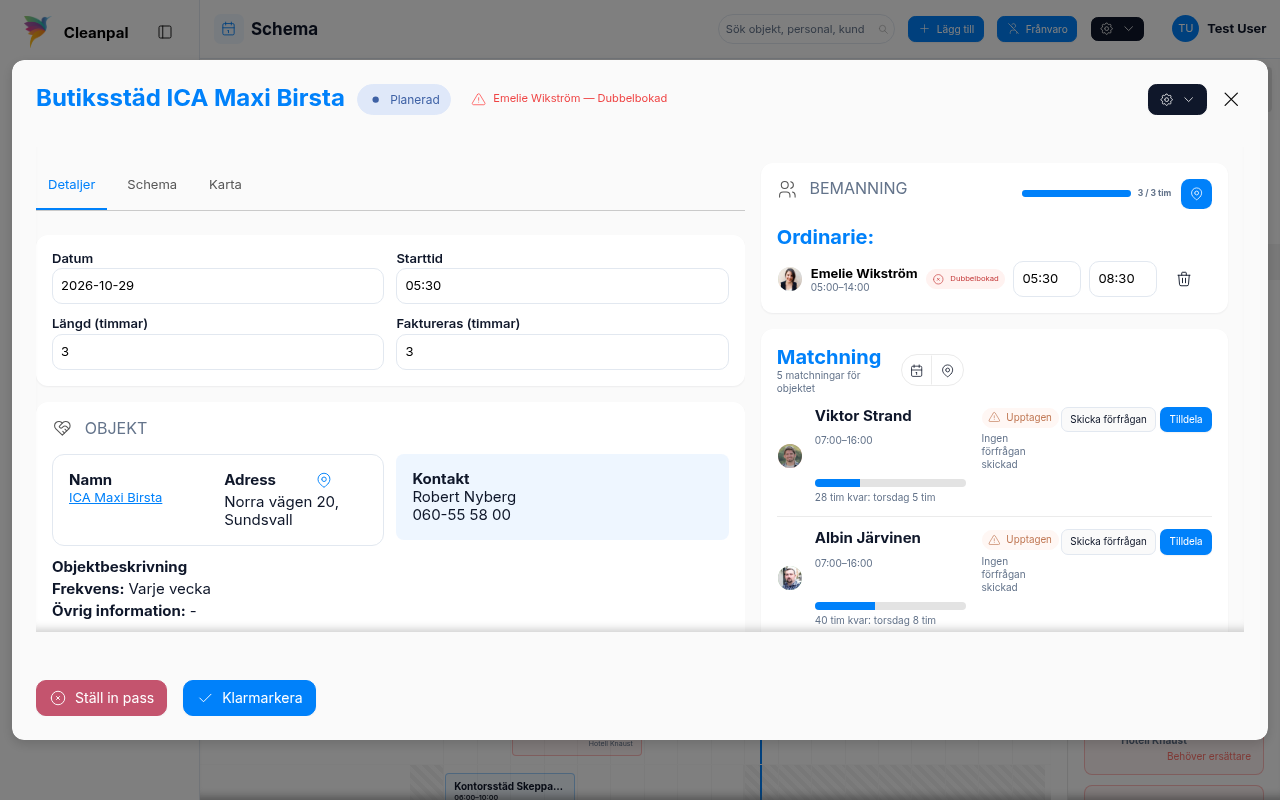Click the sidebar collapse icon next to Cleanpal
Screen dimensions: 1280x800
[x=165, y=32]
